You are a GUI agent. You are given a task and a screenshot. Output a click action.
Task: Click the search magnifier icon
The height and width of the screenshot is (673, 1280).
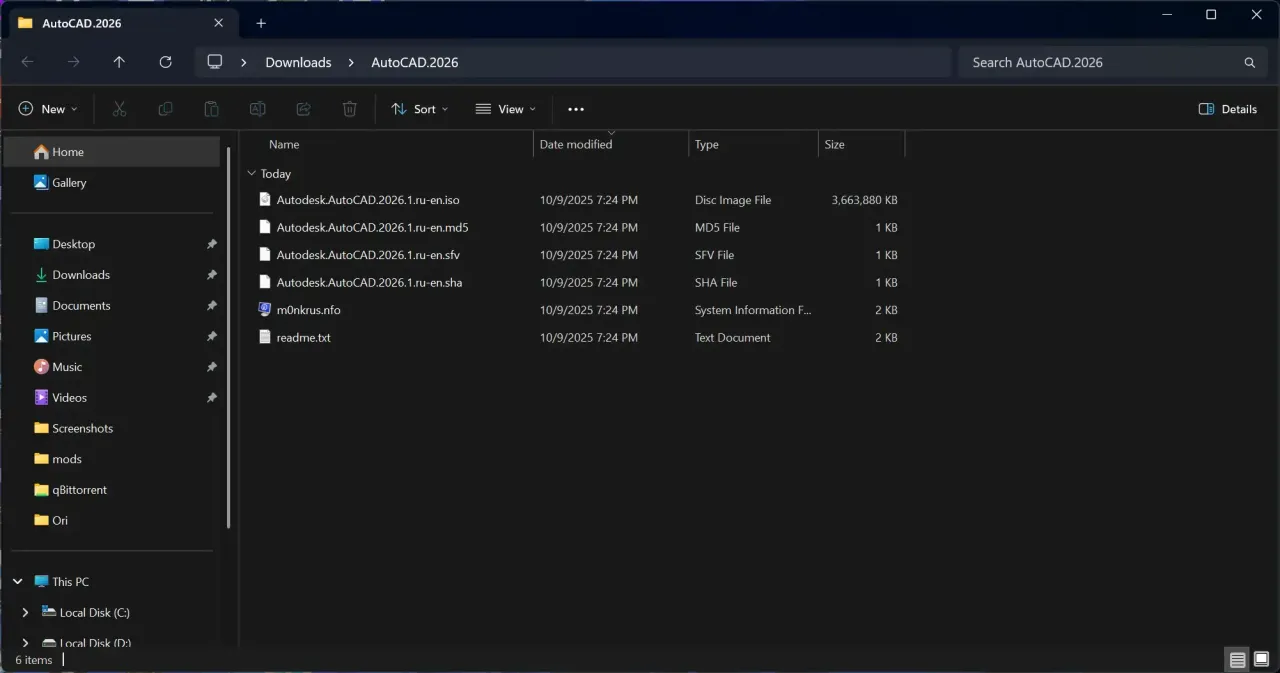[x=1249, y=62]
